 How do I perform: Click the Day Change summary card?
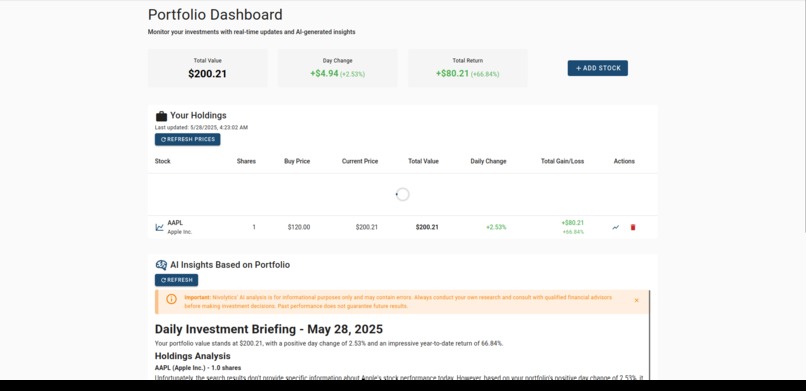[x=338, y=68]
